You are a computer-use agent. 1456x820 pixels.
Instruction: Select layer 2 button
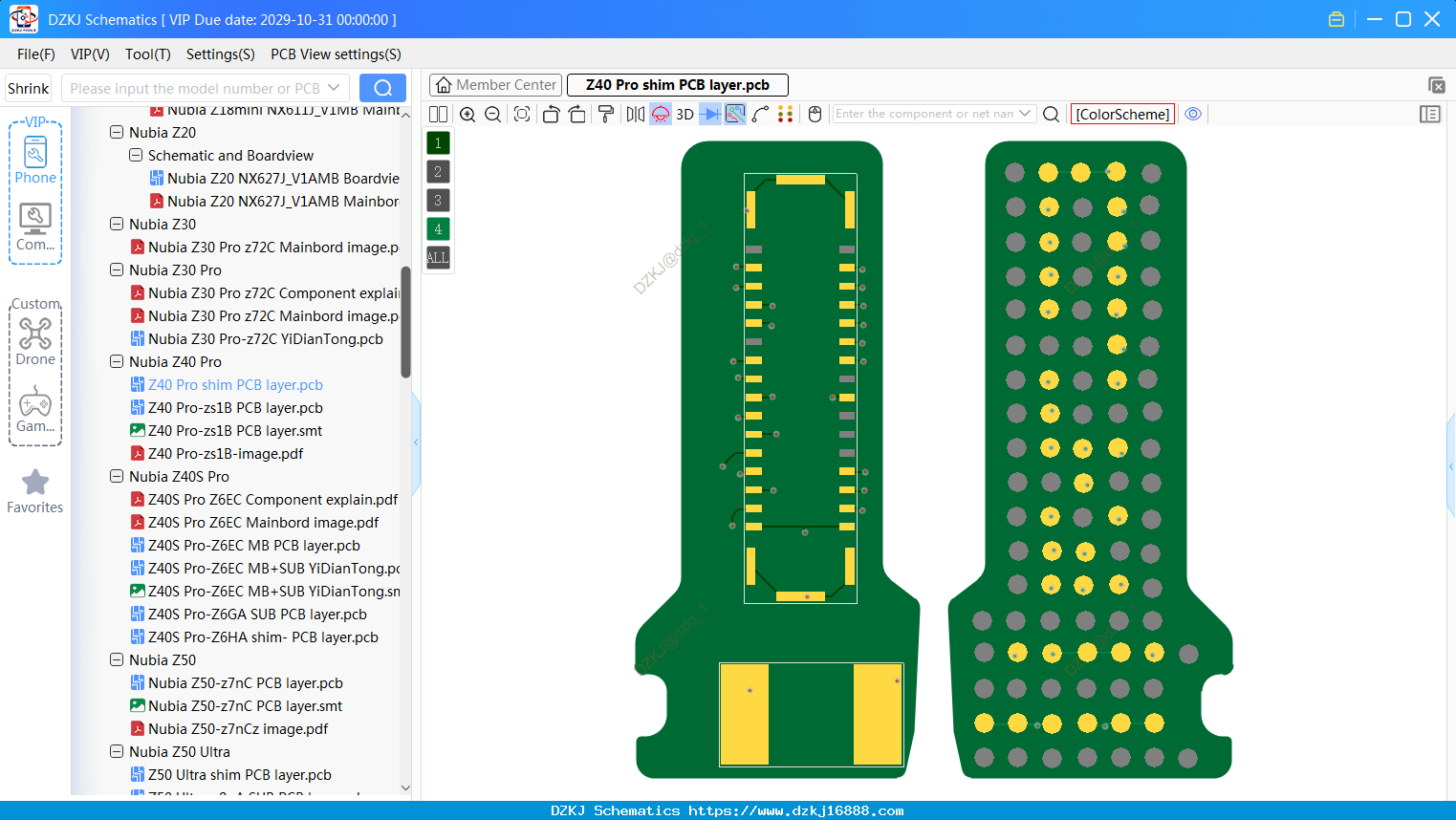[x=438, y=171]
